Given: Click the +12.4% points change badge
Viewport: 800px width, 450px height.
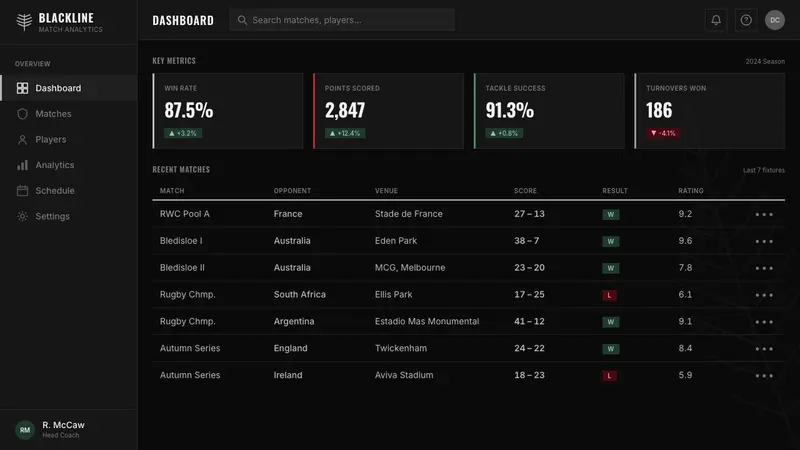Looking at the screenshot, I should click(345, 133).
